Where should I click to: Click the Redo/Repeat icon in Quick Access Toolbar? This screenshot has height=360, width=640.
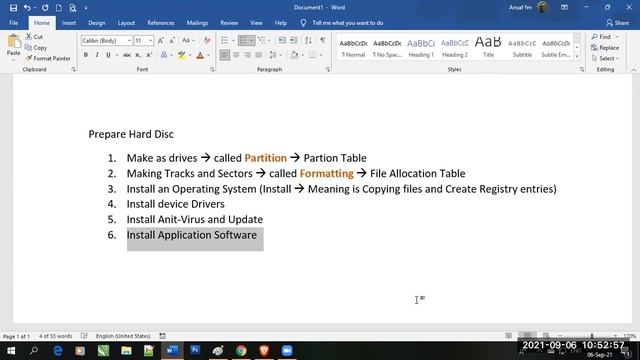pos(45,8)
